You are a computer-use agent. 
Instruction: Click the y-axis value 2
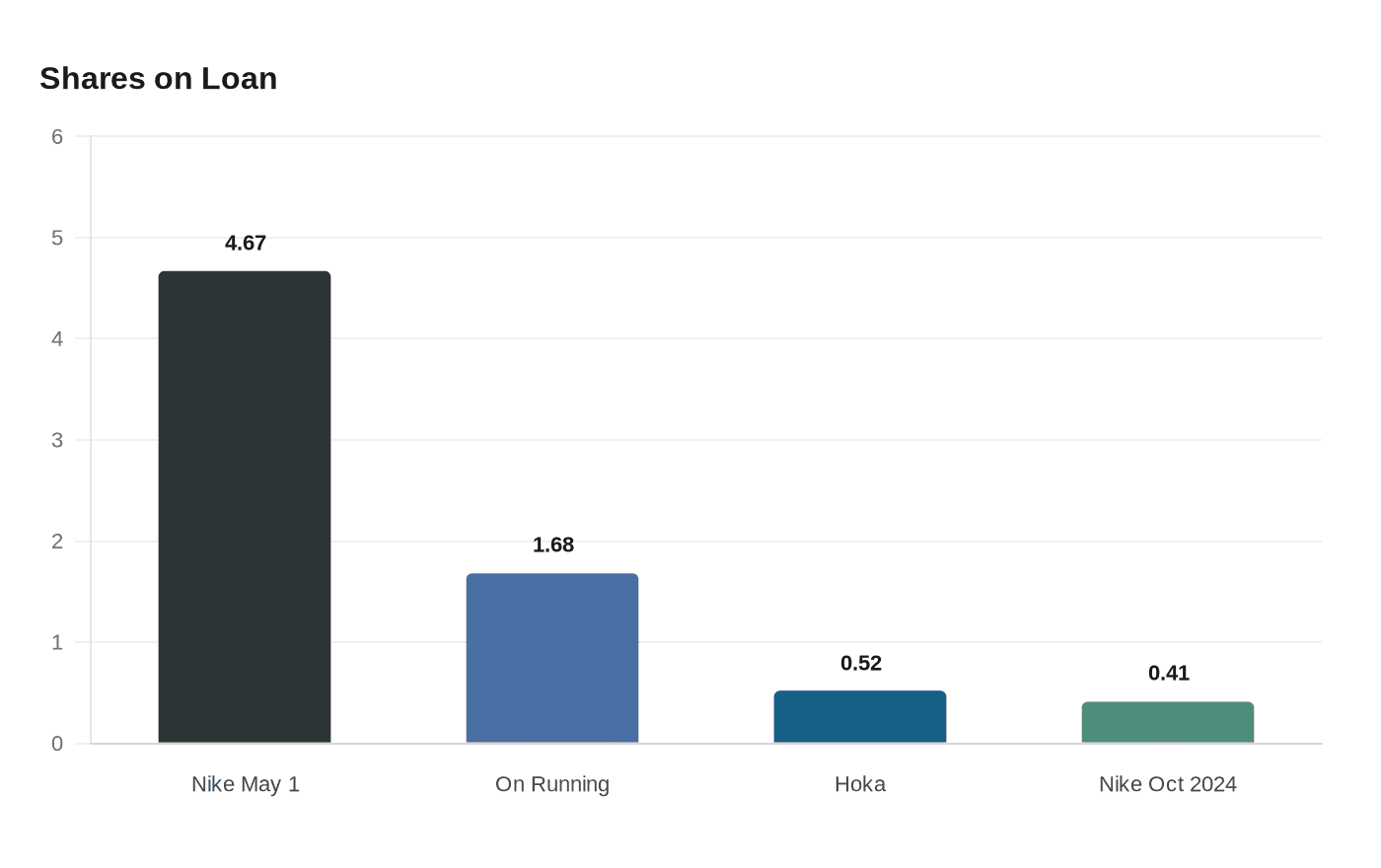coord(57,542)
